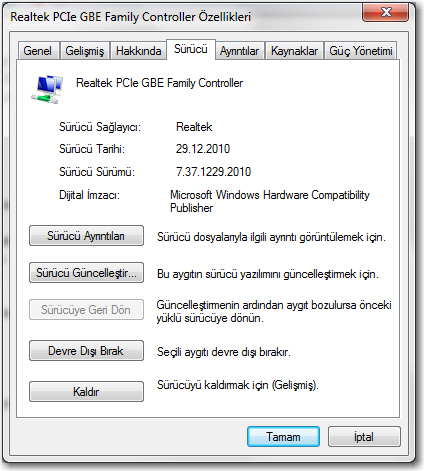The width and height of the screenshot is (424, 471).
Task: Click the Sürücü Ayrıntıları button
Action: 86,236
